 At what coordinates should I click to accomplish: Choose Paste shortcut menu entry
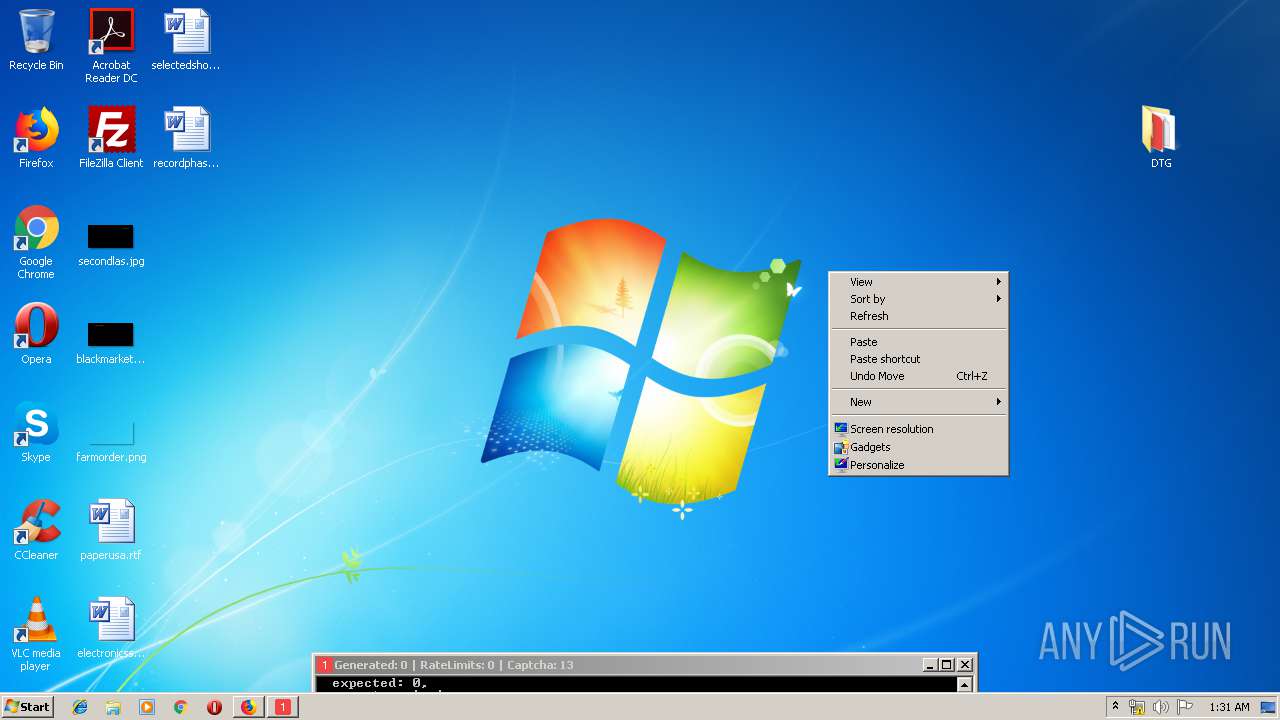919,359
